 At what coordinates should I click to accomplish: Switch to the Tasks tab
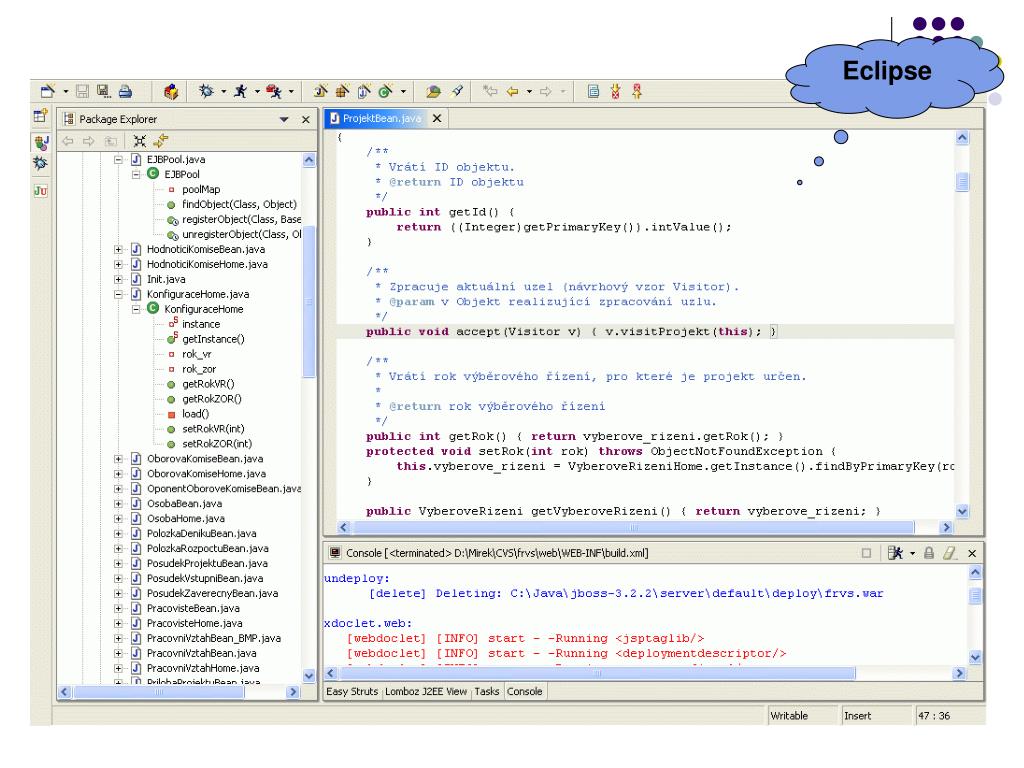coord(487,692)
